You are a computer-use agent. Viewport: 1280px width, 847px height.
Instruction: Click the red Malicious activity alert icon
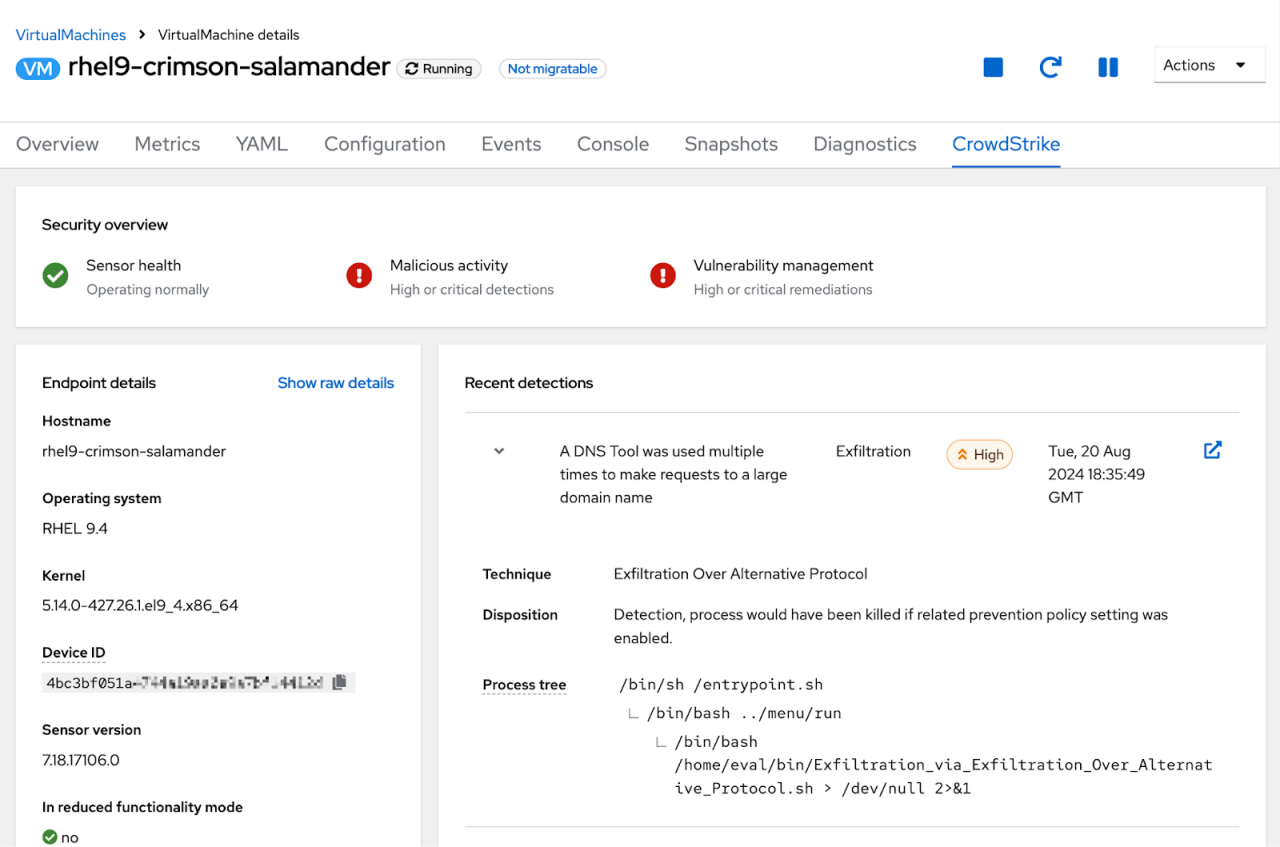point(359,276)
